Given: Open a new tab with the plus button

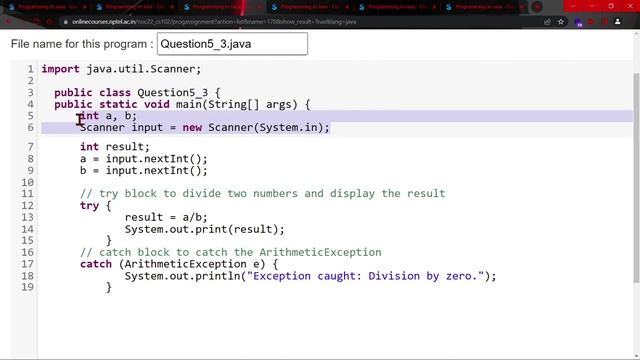Looking at the screenshot, I should pos(537,7).
